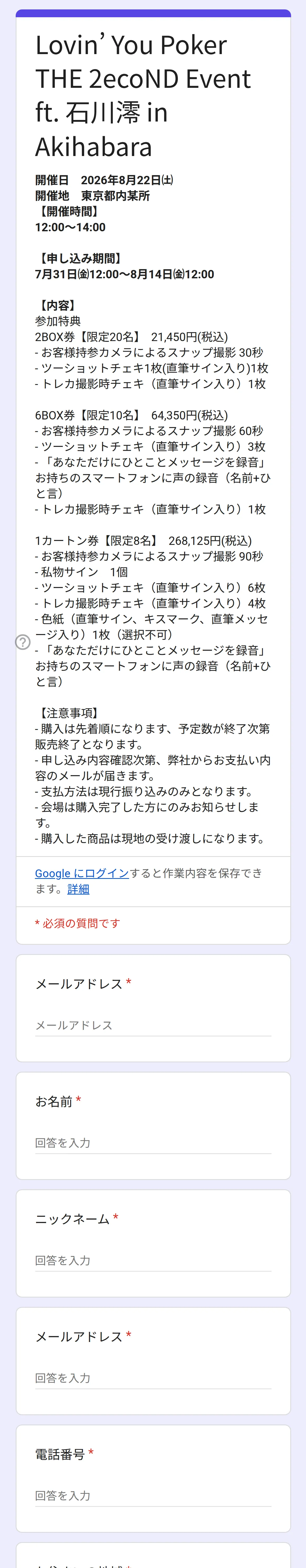Click the 2BOX券 21,450円 price line
306x1568 pixels.
[x=131, y=337]
